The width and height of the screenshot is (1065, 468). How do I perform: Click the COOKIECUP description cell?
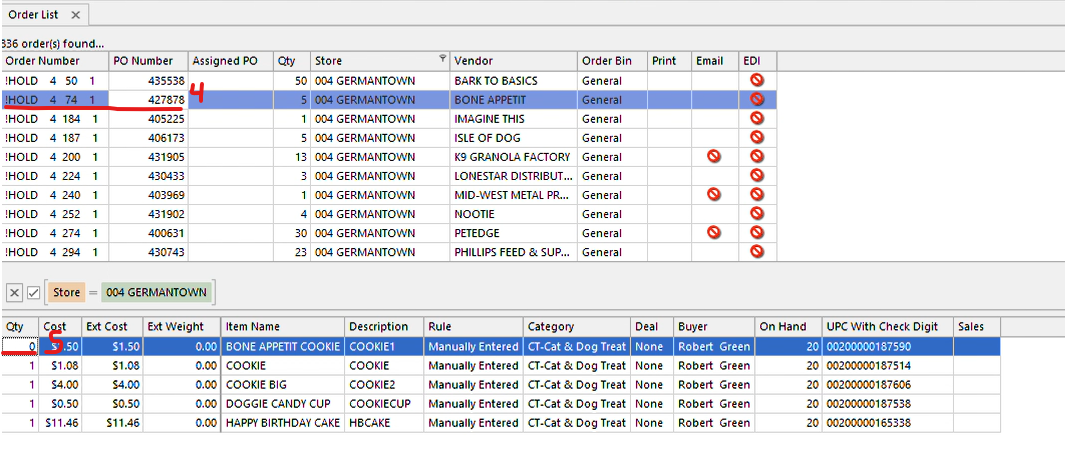click(384, 403)
